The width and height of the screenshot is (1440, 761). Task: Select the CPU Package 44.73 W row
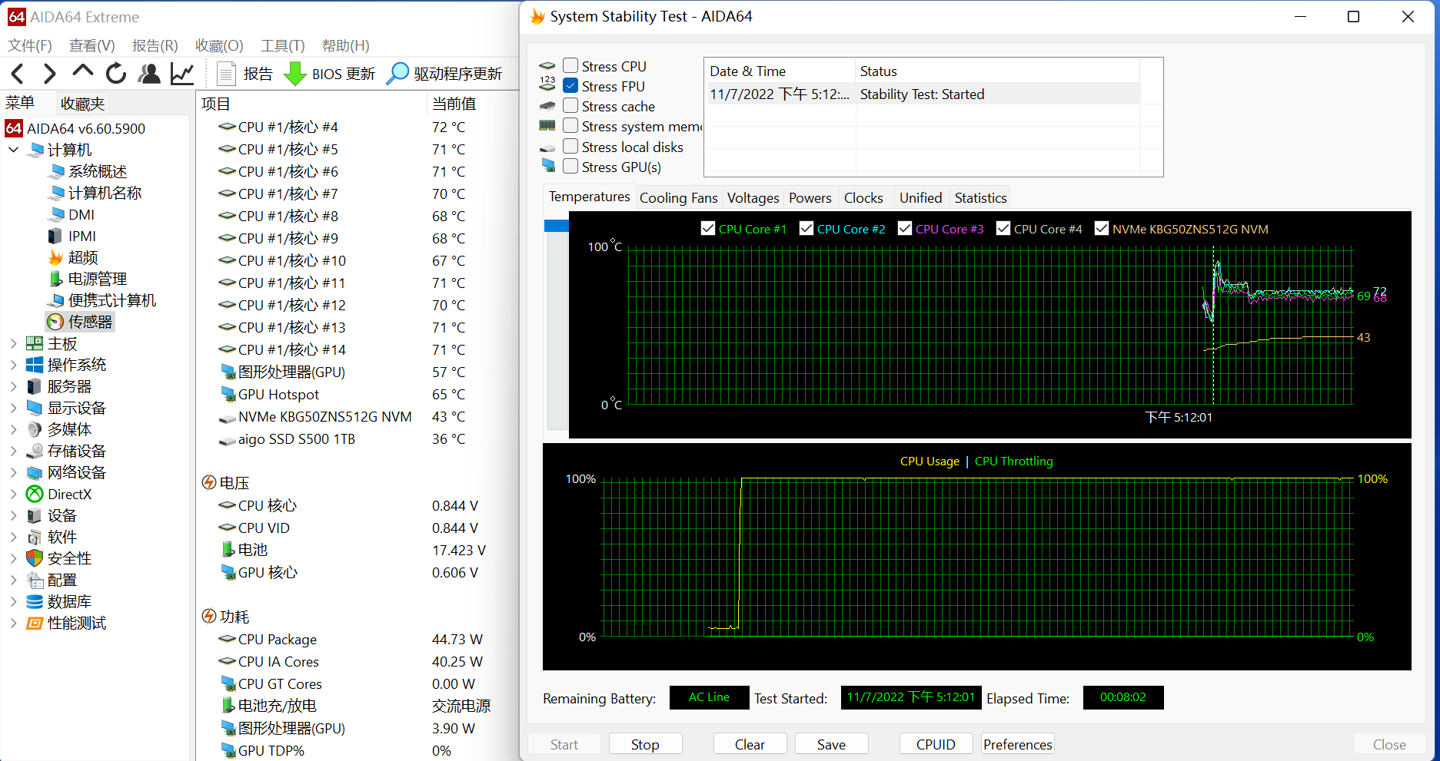pos(357,639)
